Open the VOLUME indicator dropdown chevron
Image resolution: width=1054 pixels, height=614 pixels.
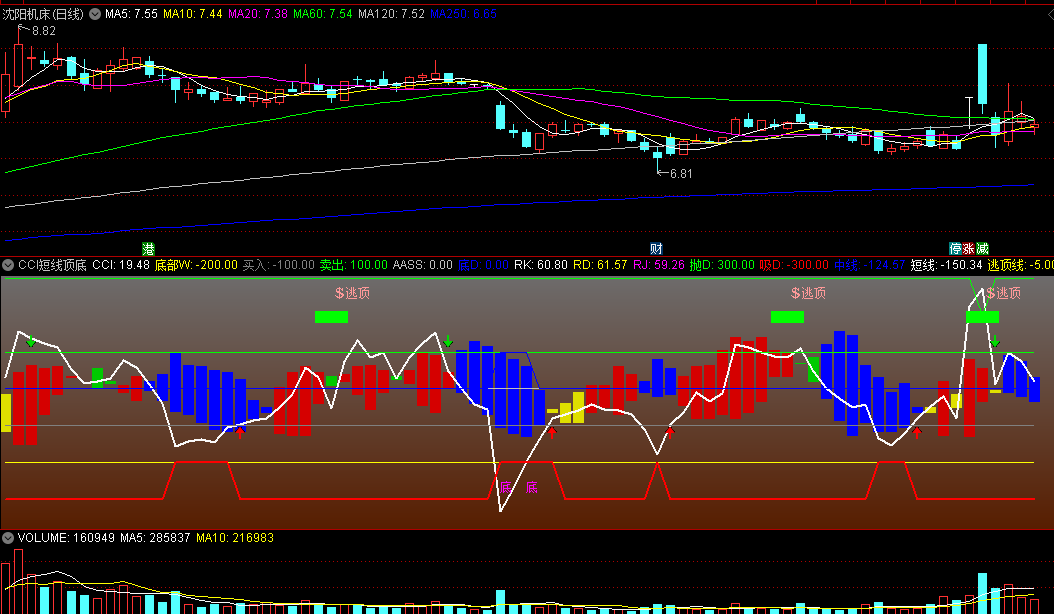[8, 538]
